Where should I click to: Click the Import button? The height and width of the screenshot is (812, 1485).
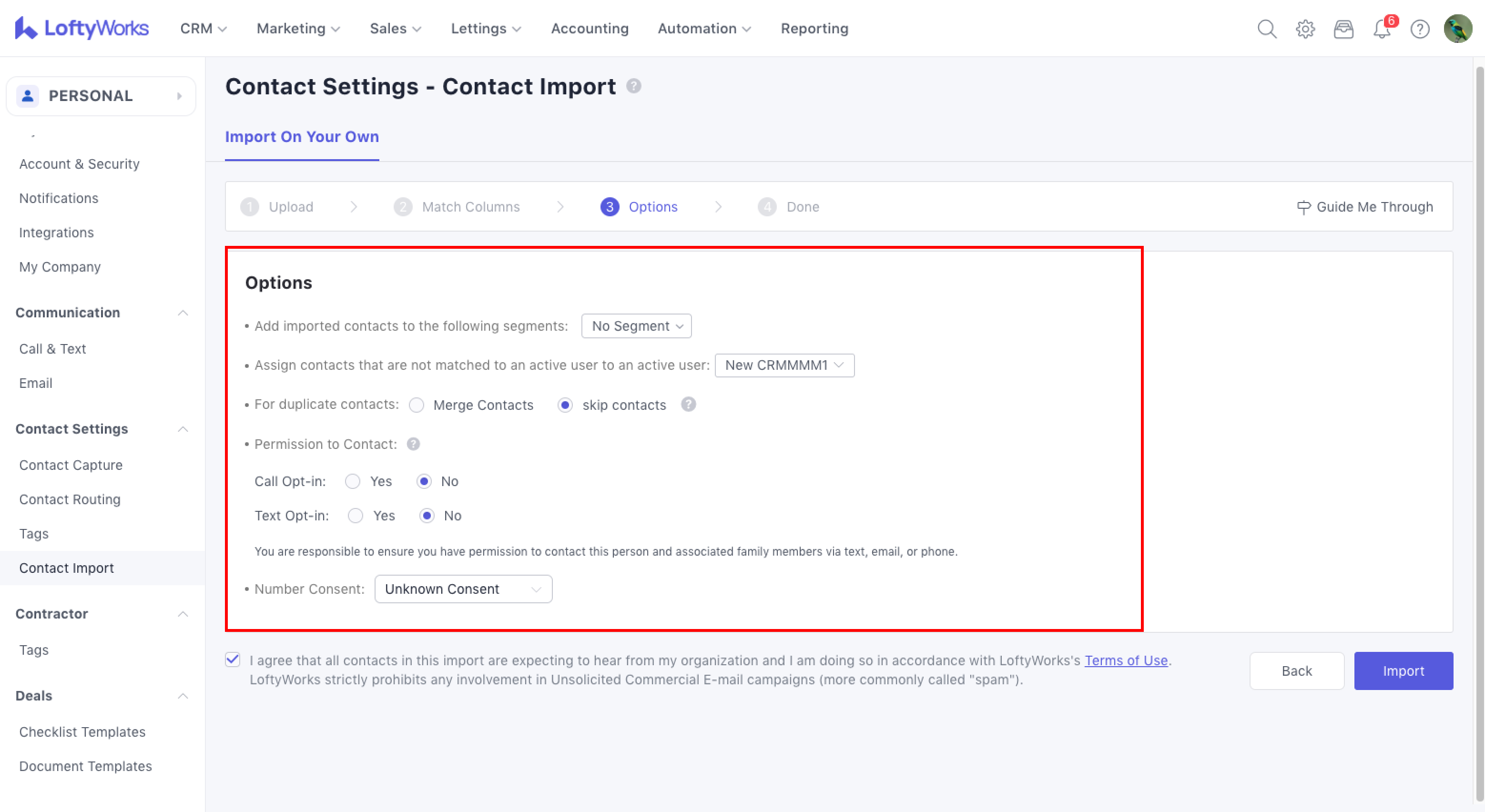[1403, 671]
